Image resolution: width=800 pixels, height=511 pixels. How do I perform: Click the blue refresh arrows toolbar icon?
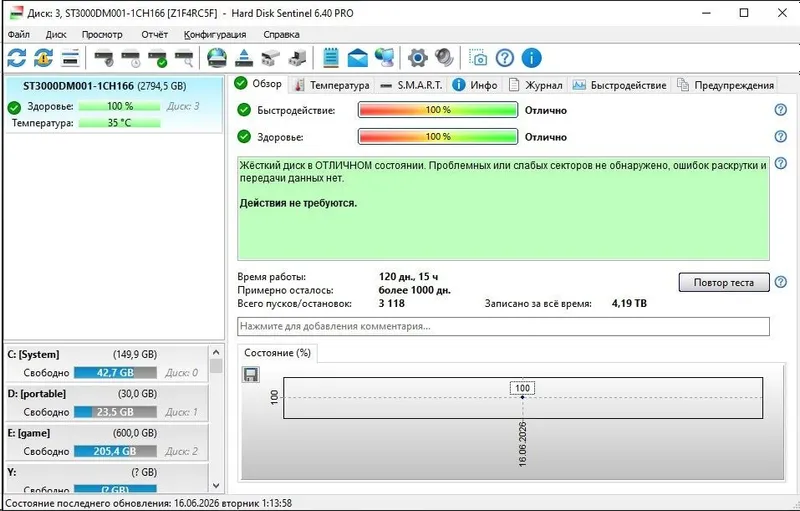click(x=17, y=58)
